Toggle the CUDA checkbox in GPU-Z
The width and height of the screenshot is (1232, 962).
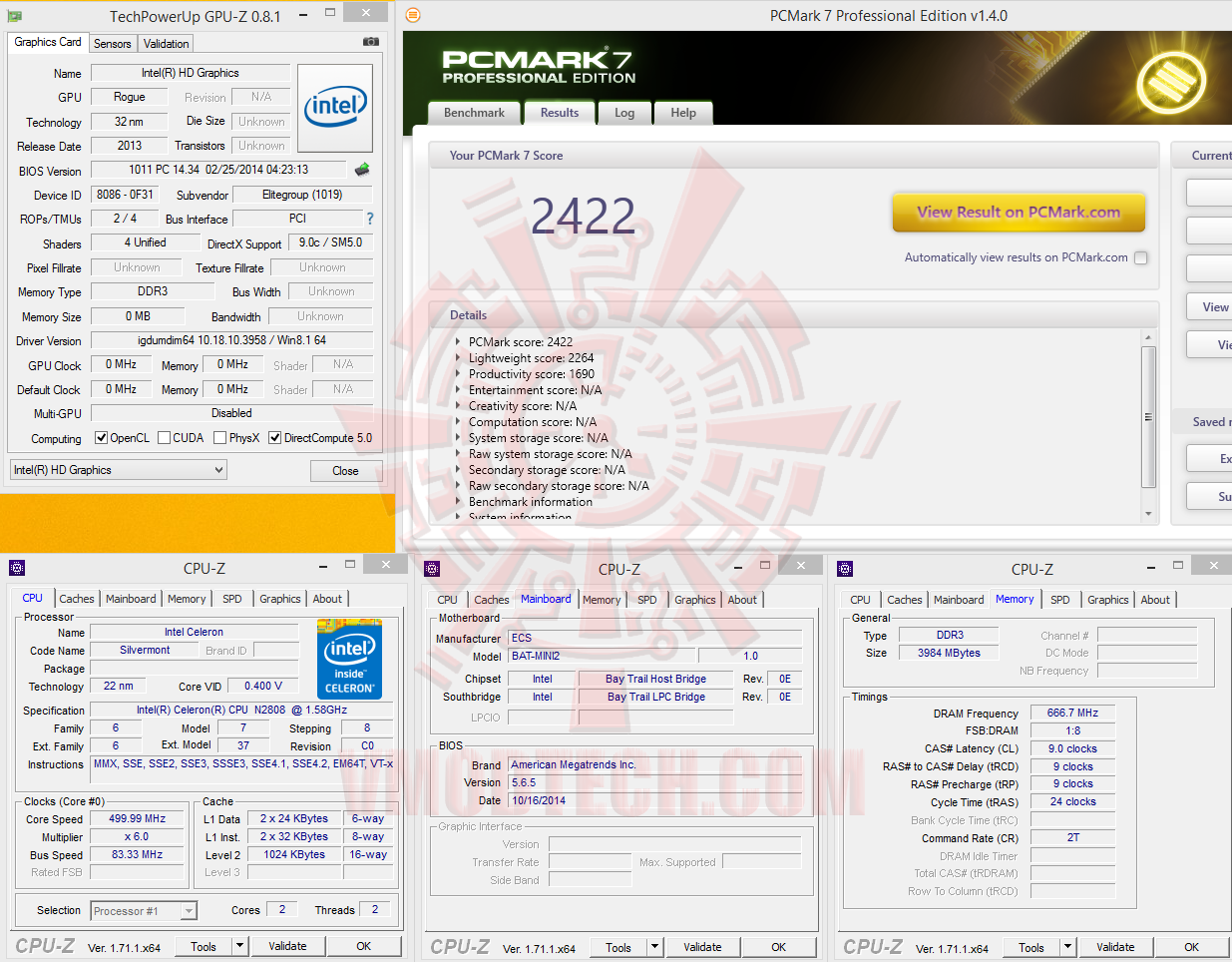pos(164,437)
